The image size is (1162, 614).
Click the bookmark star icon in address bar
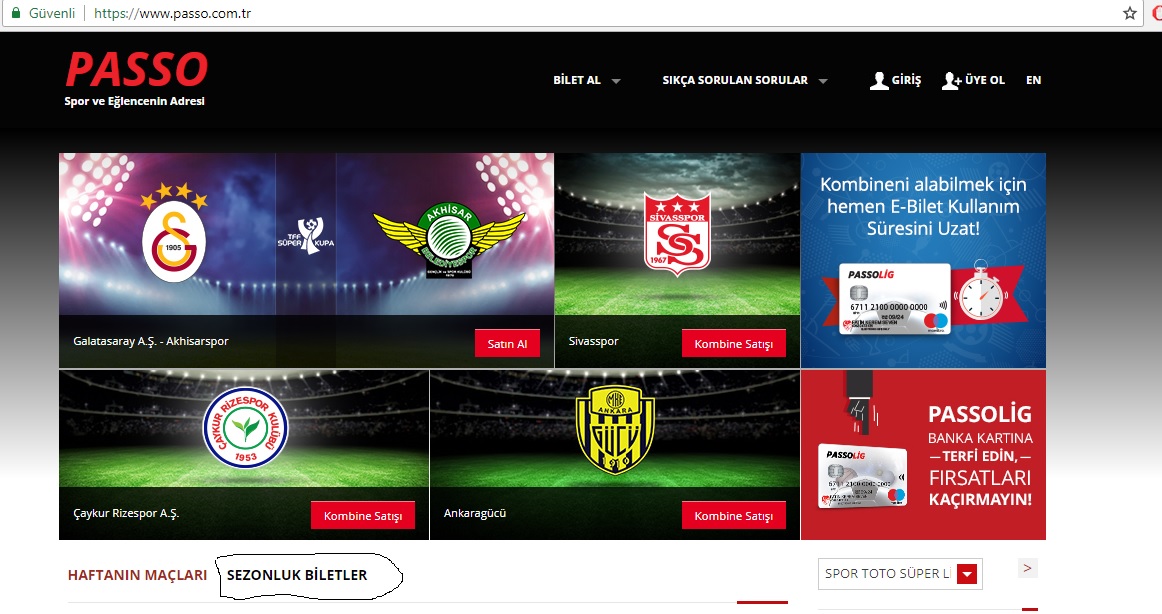pyautogui.click(x=1129, y=13)
